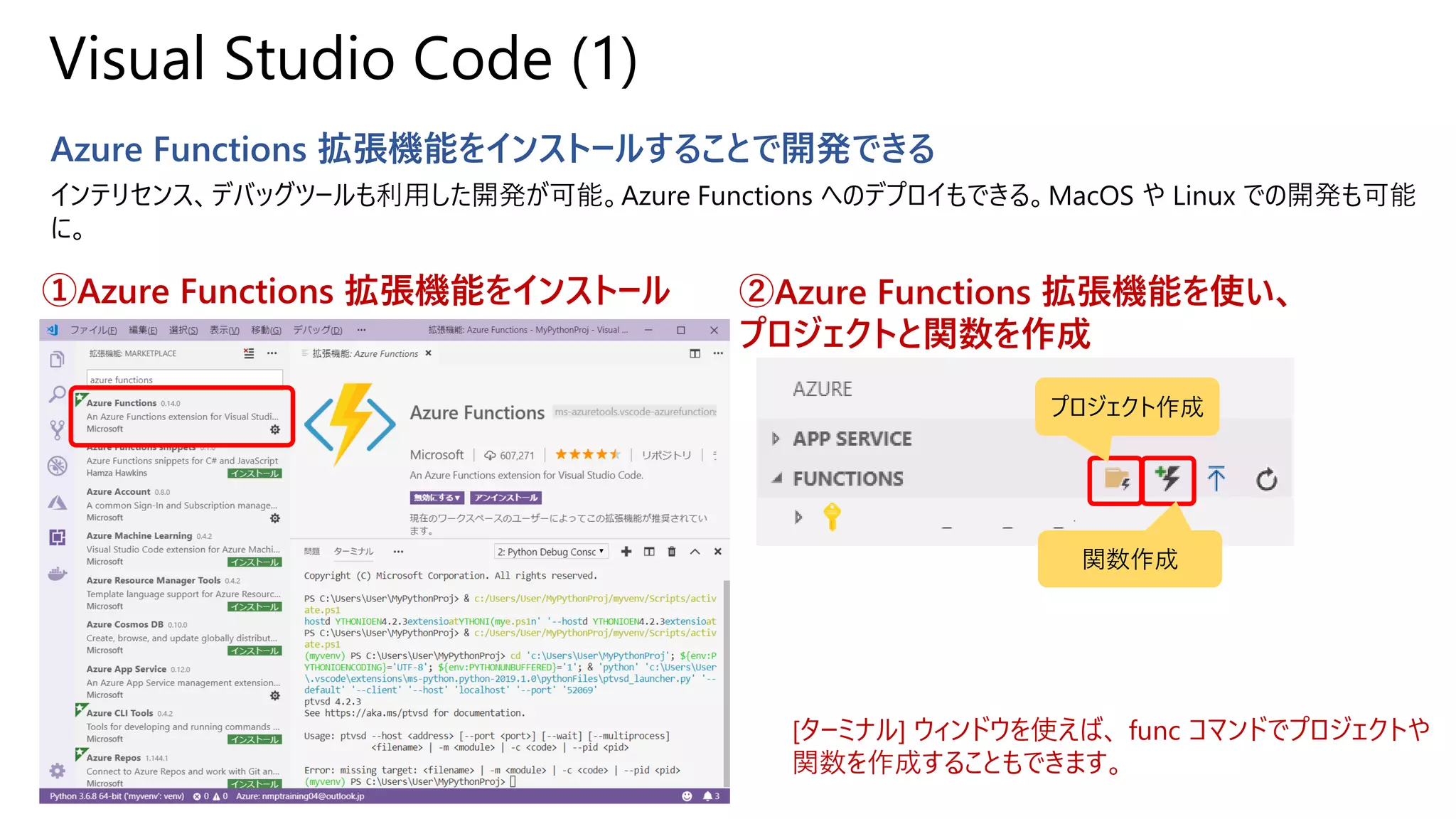Open the 表示(V) menu
The width and height of the screenshot is (1456, 819).
tap(224, 330)
